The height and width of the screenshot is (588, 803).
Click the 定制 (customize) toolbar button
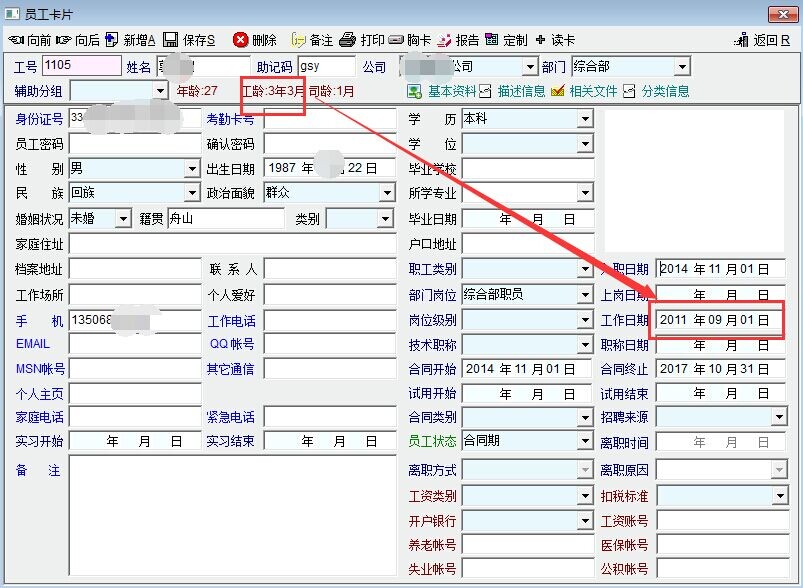pos(492,40)
